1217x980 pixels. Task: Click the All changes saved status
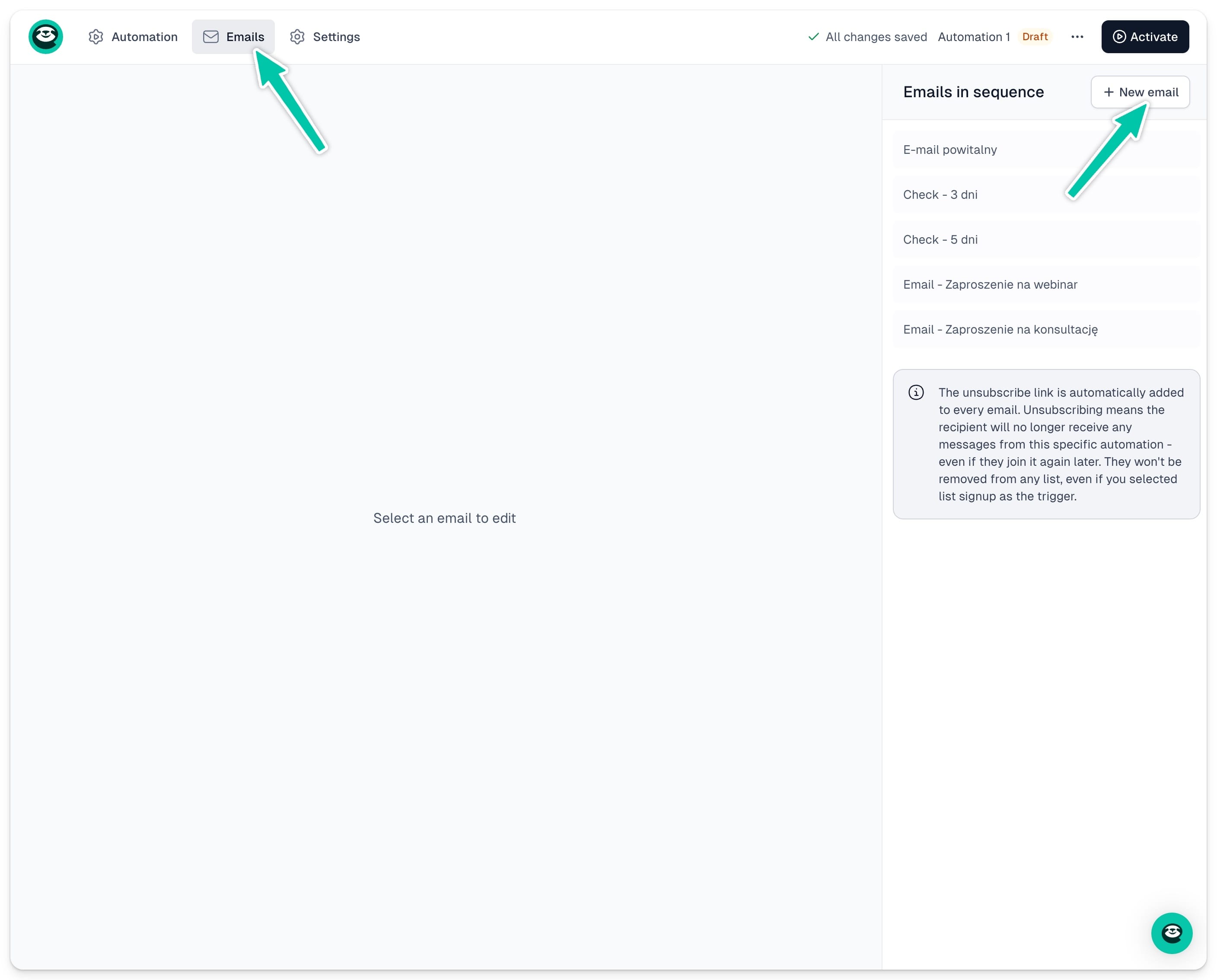868,37
